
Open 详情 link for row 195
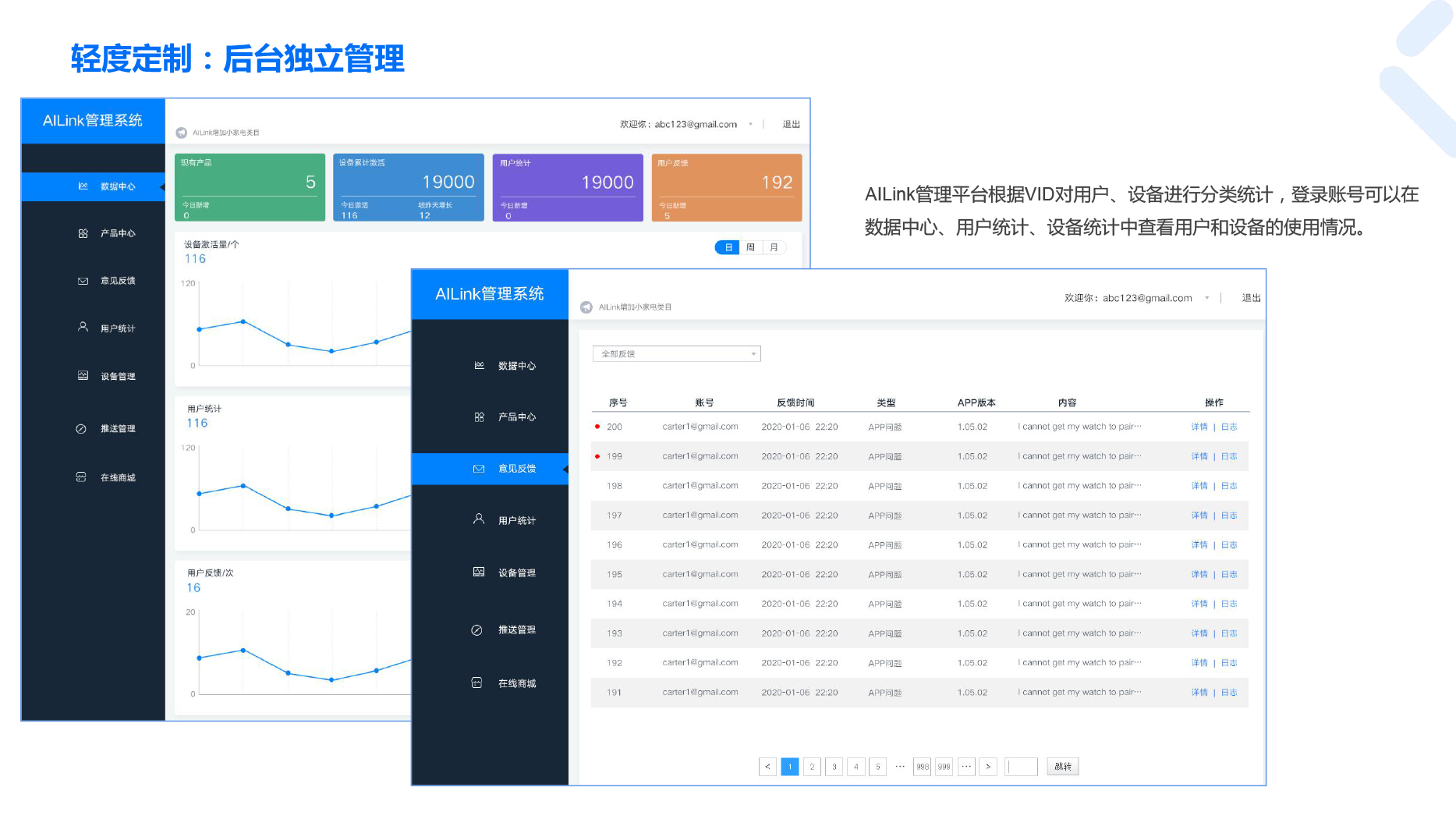(x=1199, y=574)
